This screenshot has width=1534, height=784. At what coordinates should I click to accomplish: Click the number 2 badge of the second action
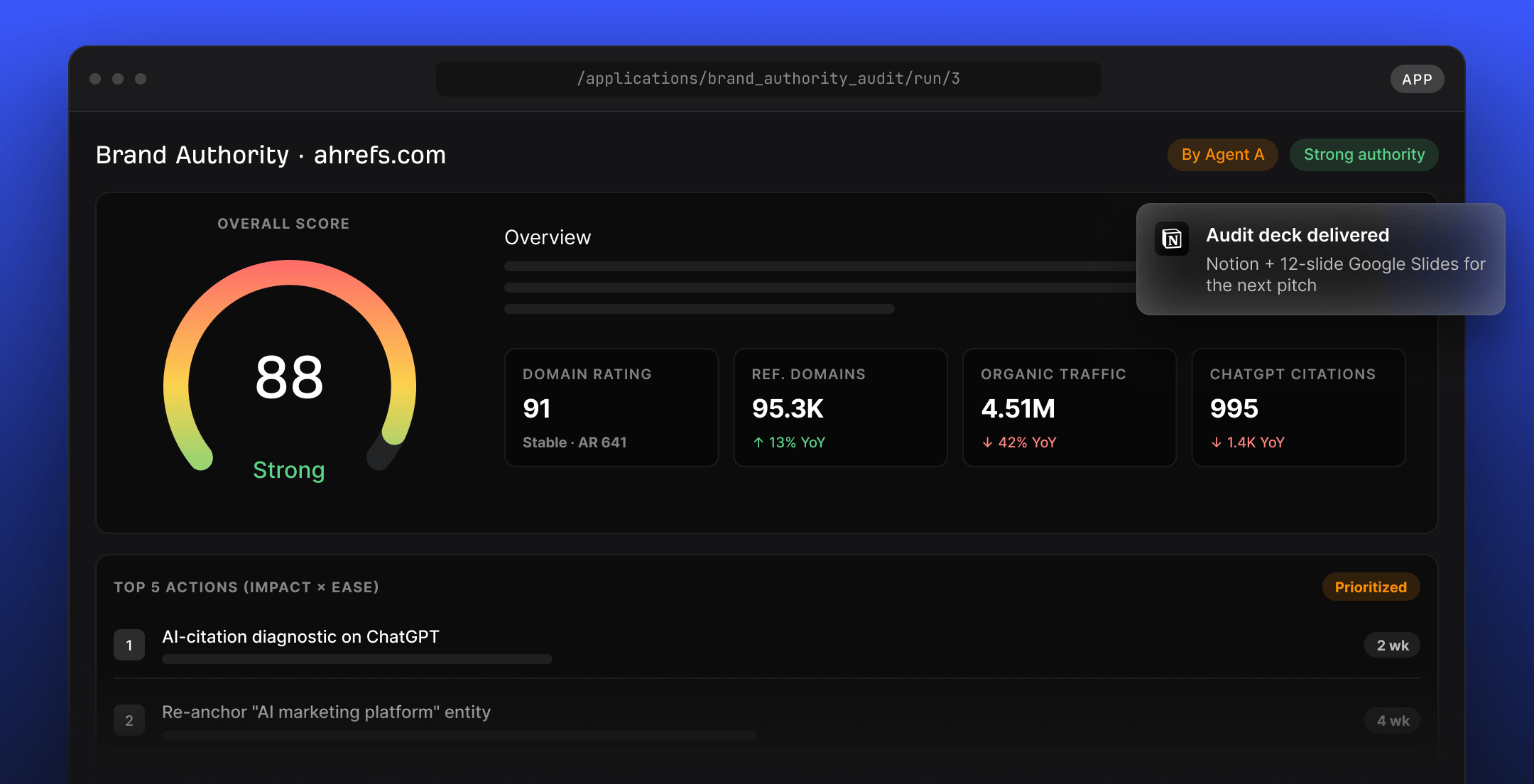click(129, 720)
